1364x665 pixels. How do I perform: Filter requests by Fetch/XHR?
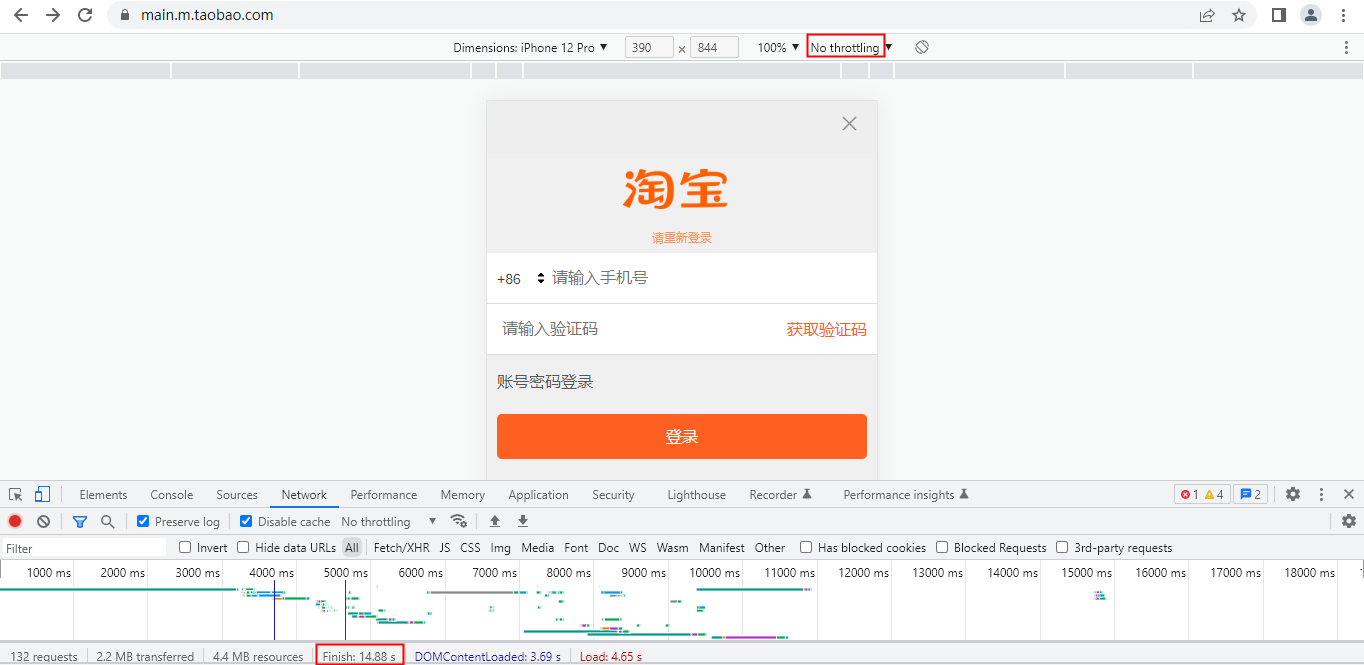[401, 548]
